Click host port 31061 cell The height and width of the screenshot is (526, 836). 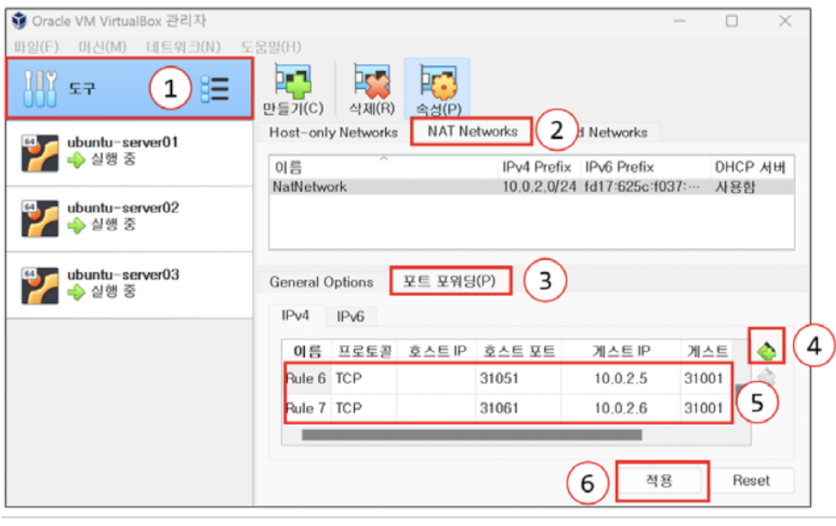(x=518, y=408)
